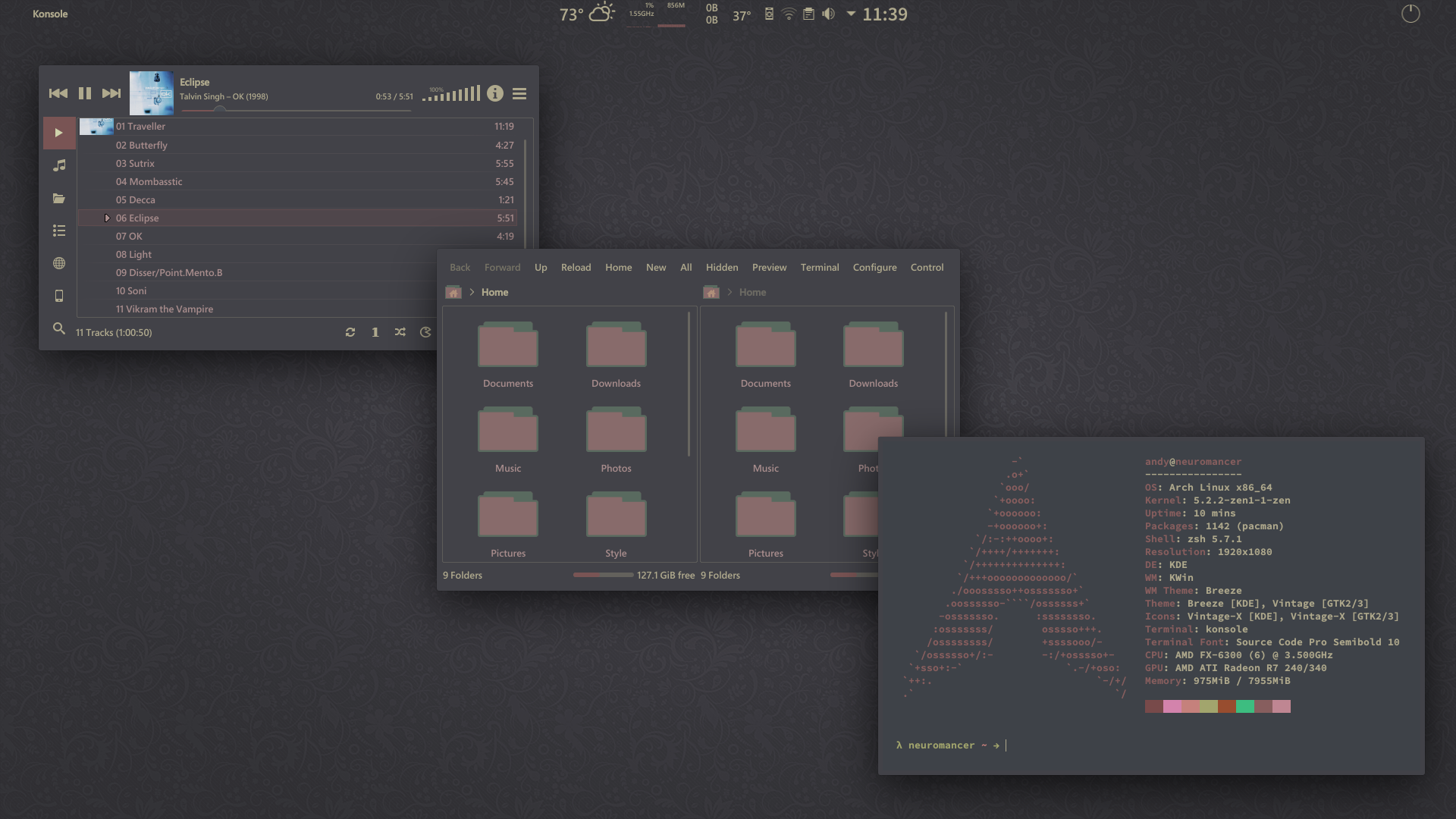Open the search icon in player
Image resolution: width=1456 pixels, height=819 pixels.
click(x=59, y=329)
